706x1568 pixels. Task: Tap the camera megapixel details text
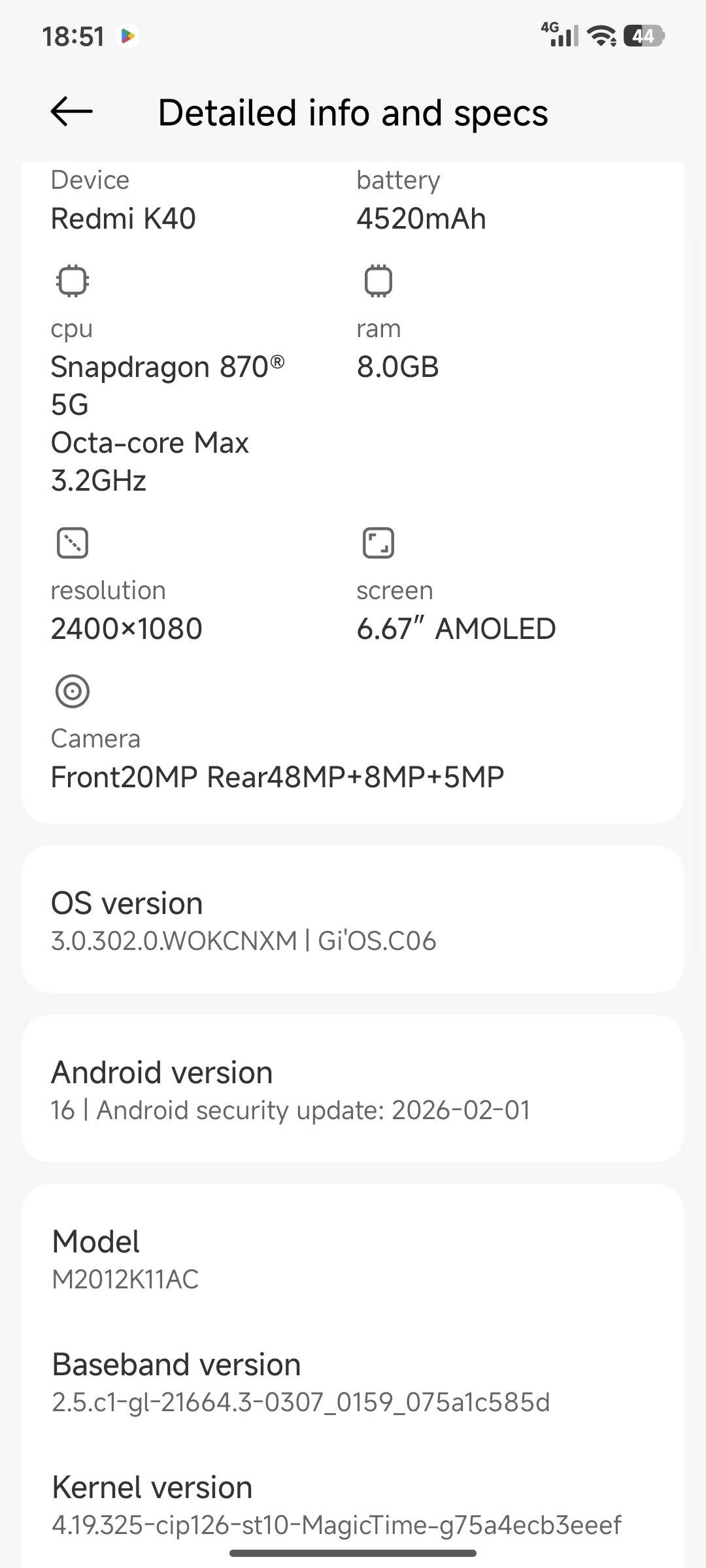tap(277, 777)
